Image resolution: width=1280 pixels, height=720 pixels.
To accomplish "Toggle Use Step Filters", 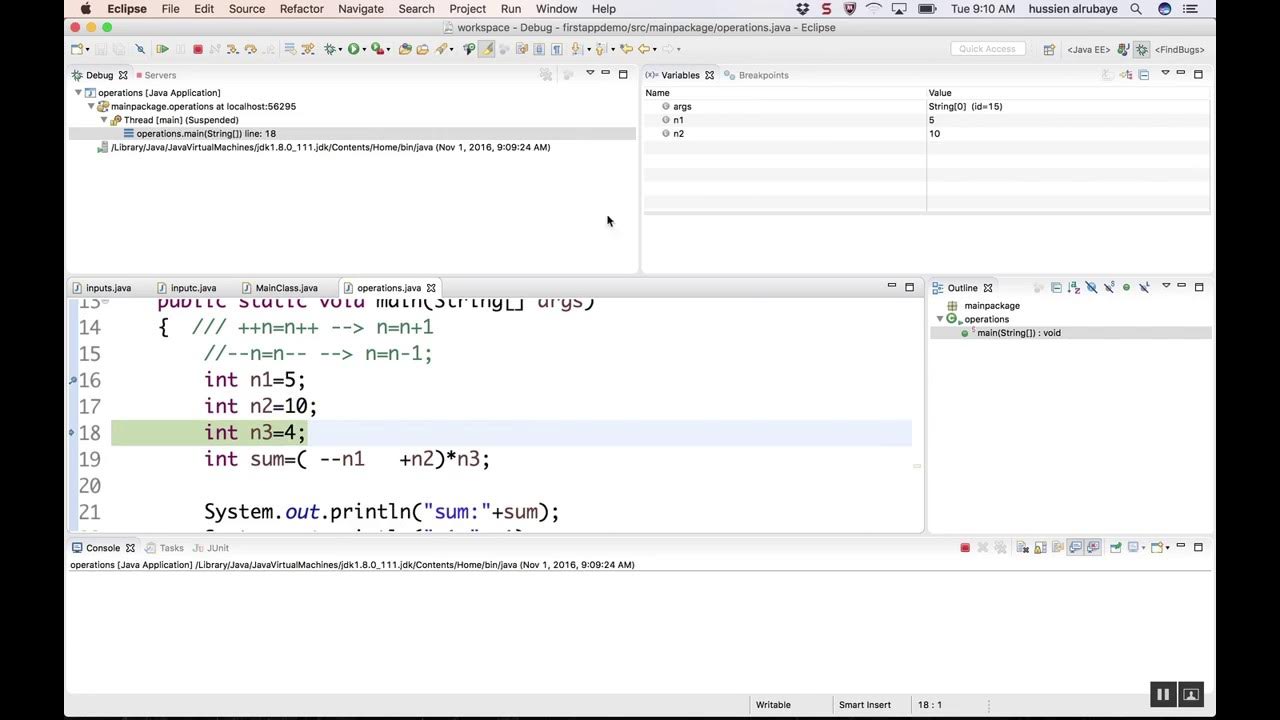I will [x=307, y=49].
